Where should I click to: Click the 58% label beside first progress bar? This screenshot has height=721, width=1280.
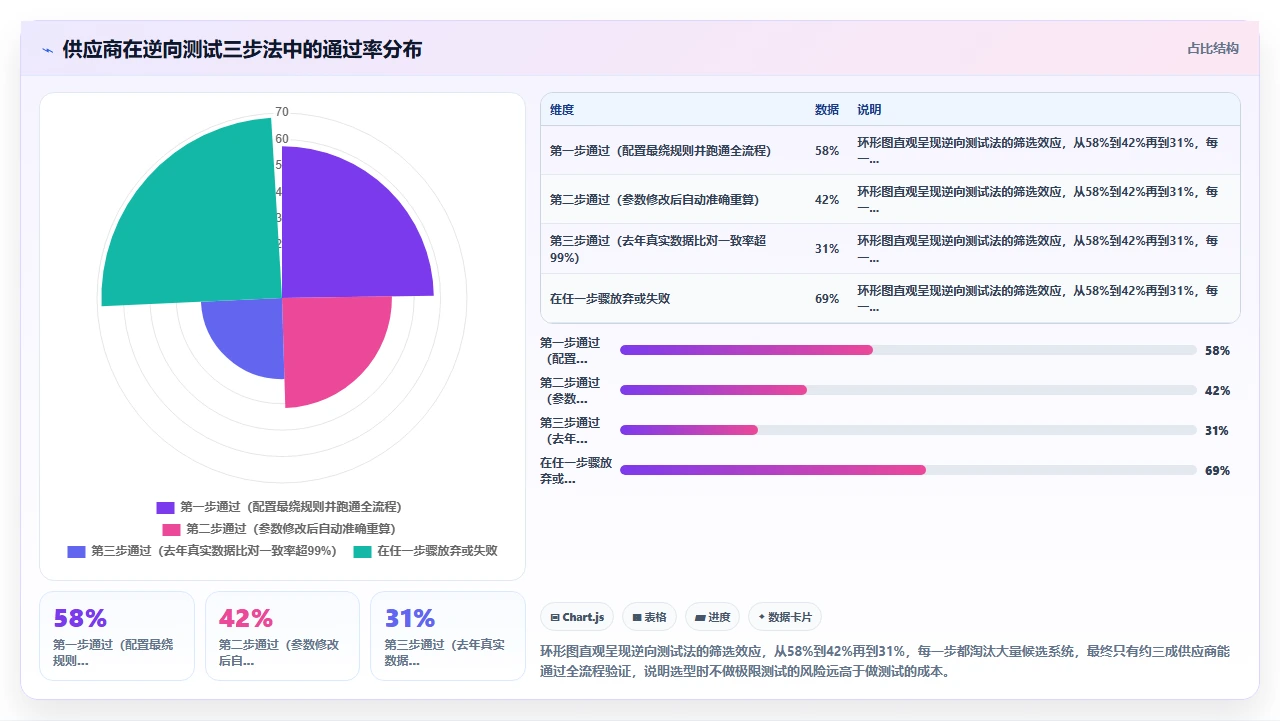point(1217,351)
